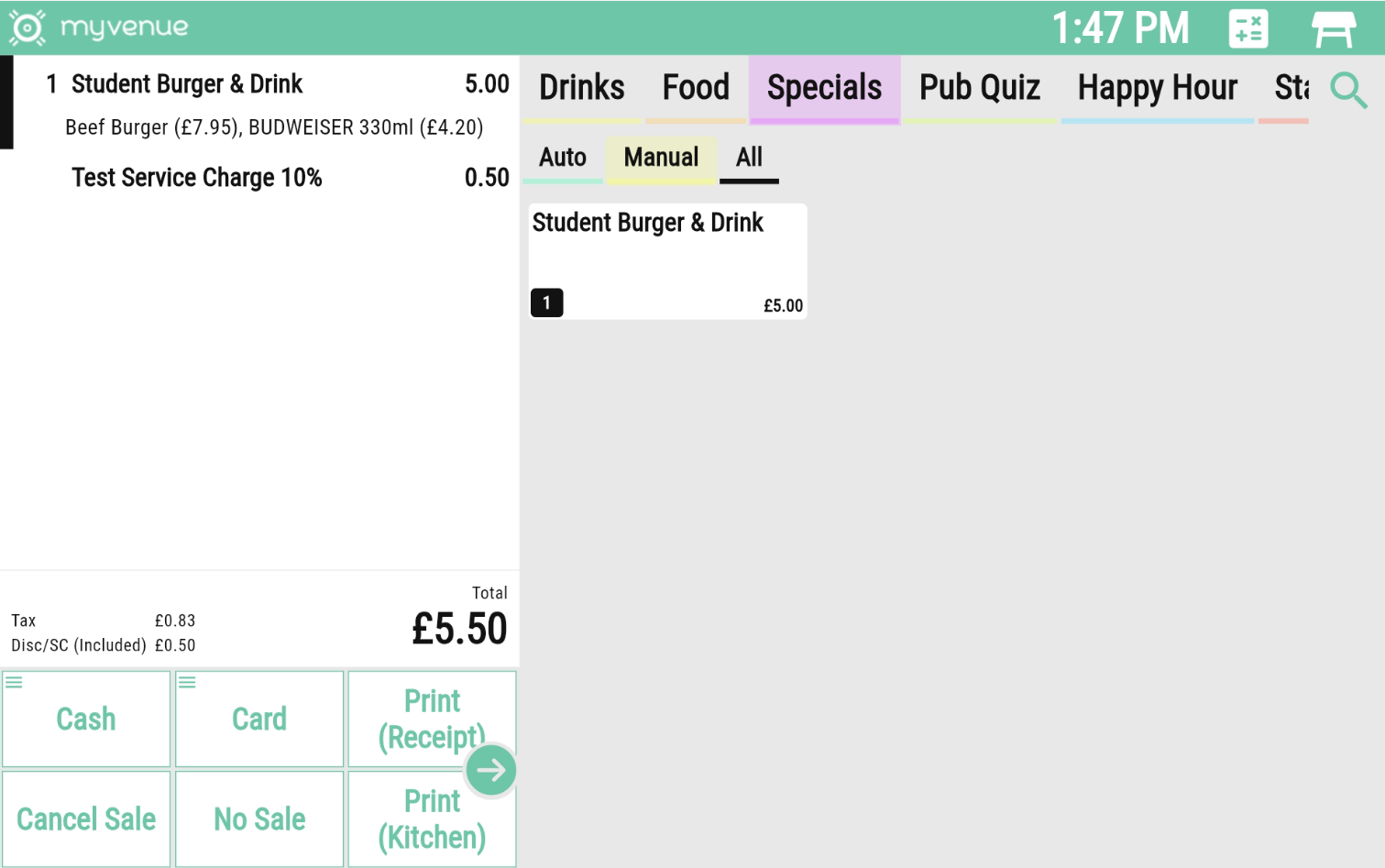Open the table selection icon

tap(1333, 28)
